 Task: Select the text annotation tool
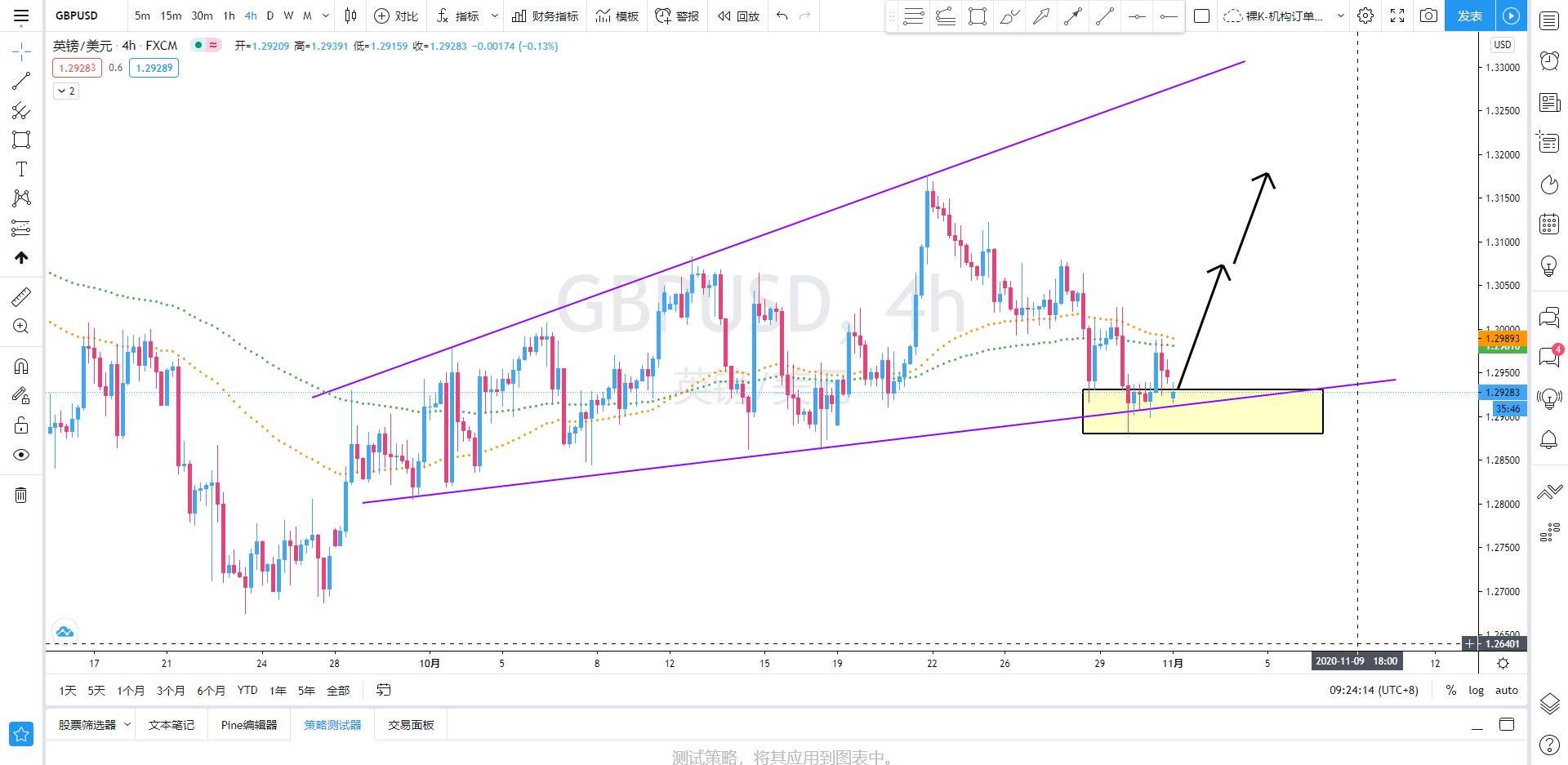coord(21,169)
